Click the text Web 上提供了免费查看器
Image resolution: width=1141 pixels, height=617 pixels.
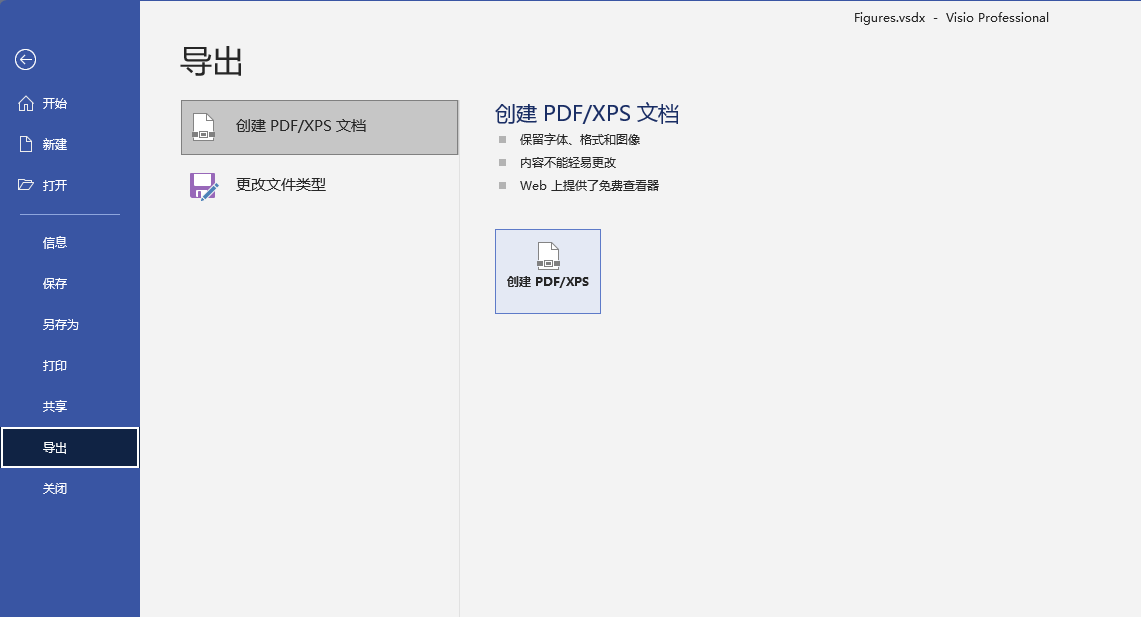(589, 186)
